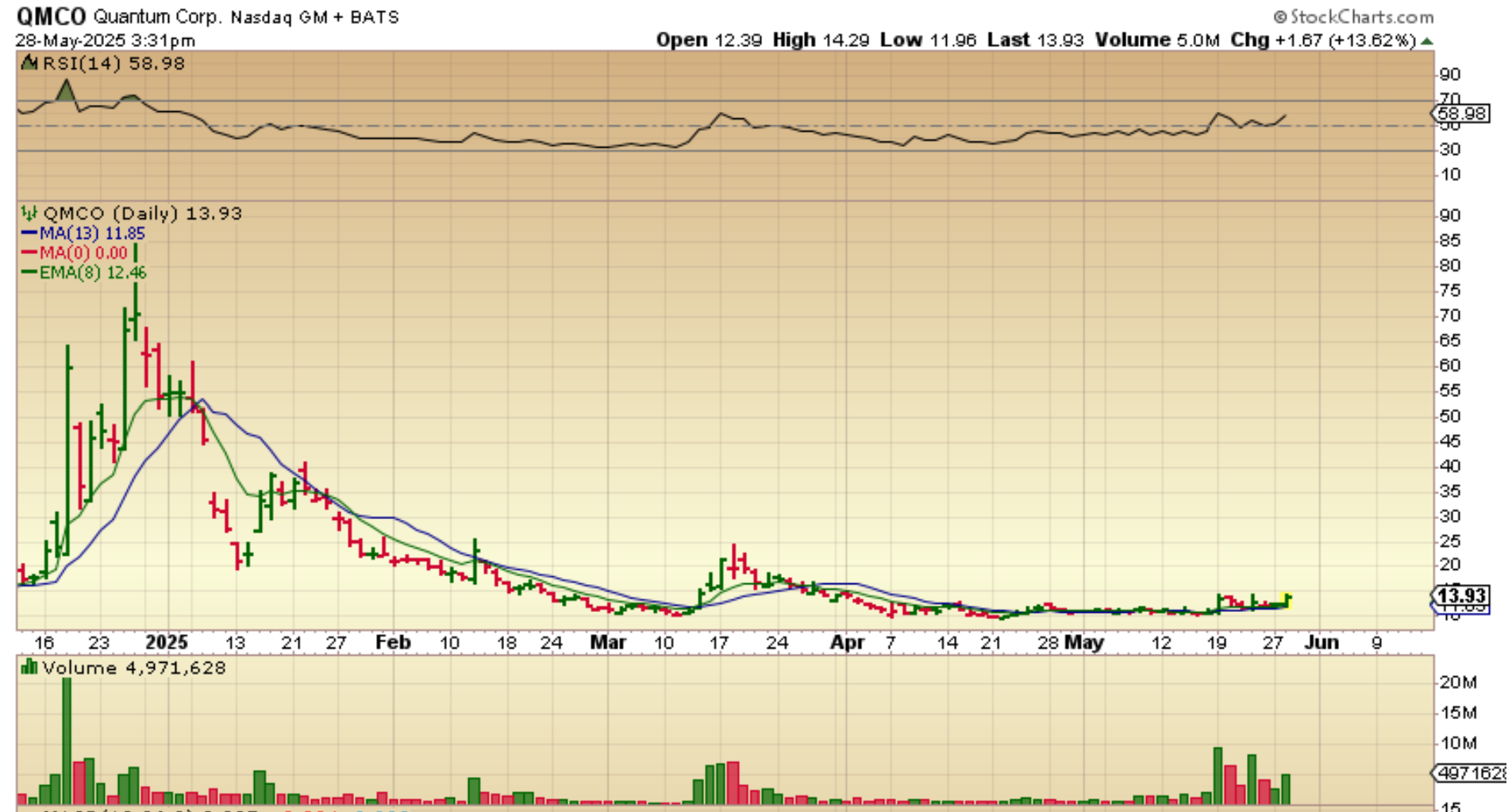
Task: Click the green up arrow after the change percentage
Action: (x=1427, y=40)
